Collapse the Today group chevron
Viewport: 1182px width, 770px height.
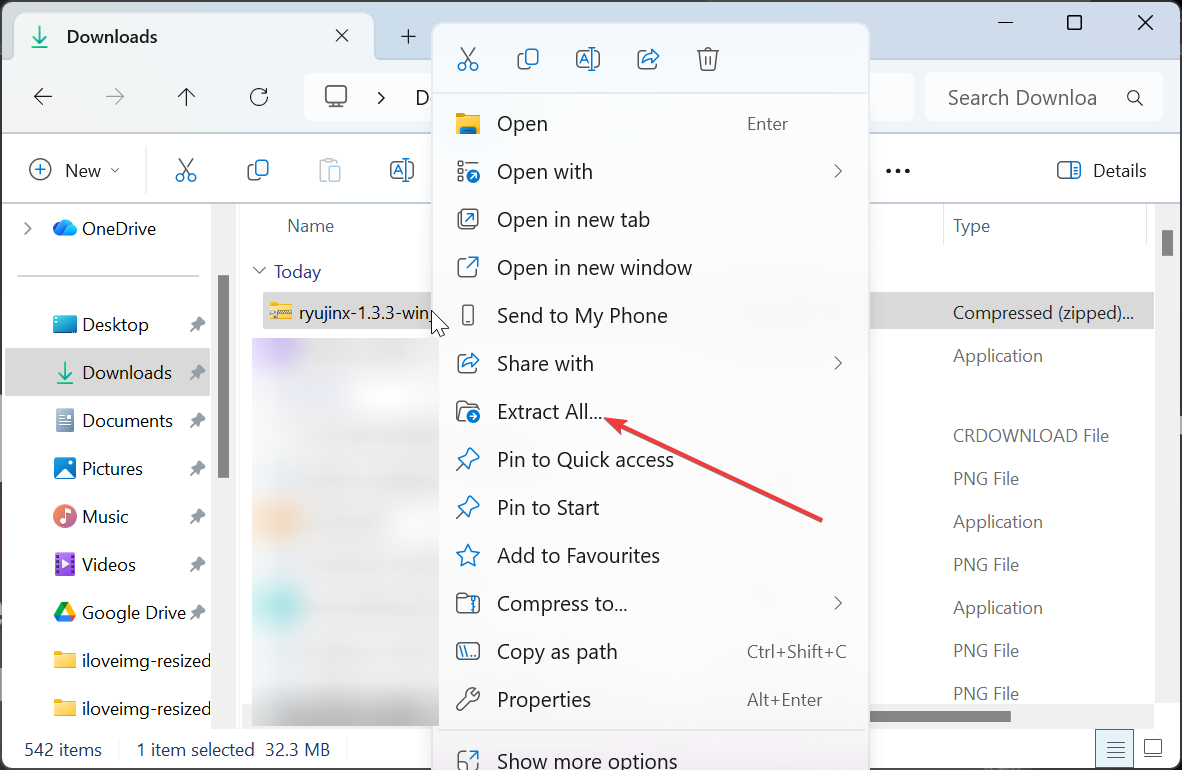[259, 271]
